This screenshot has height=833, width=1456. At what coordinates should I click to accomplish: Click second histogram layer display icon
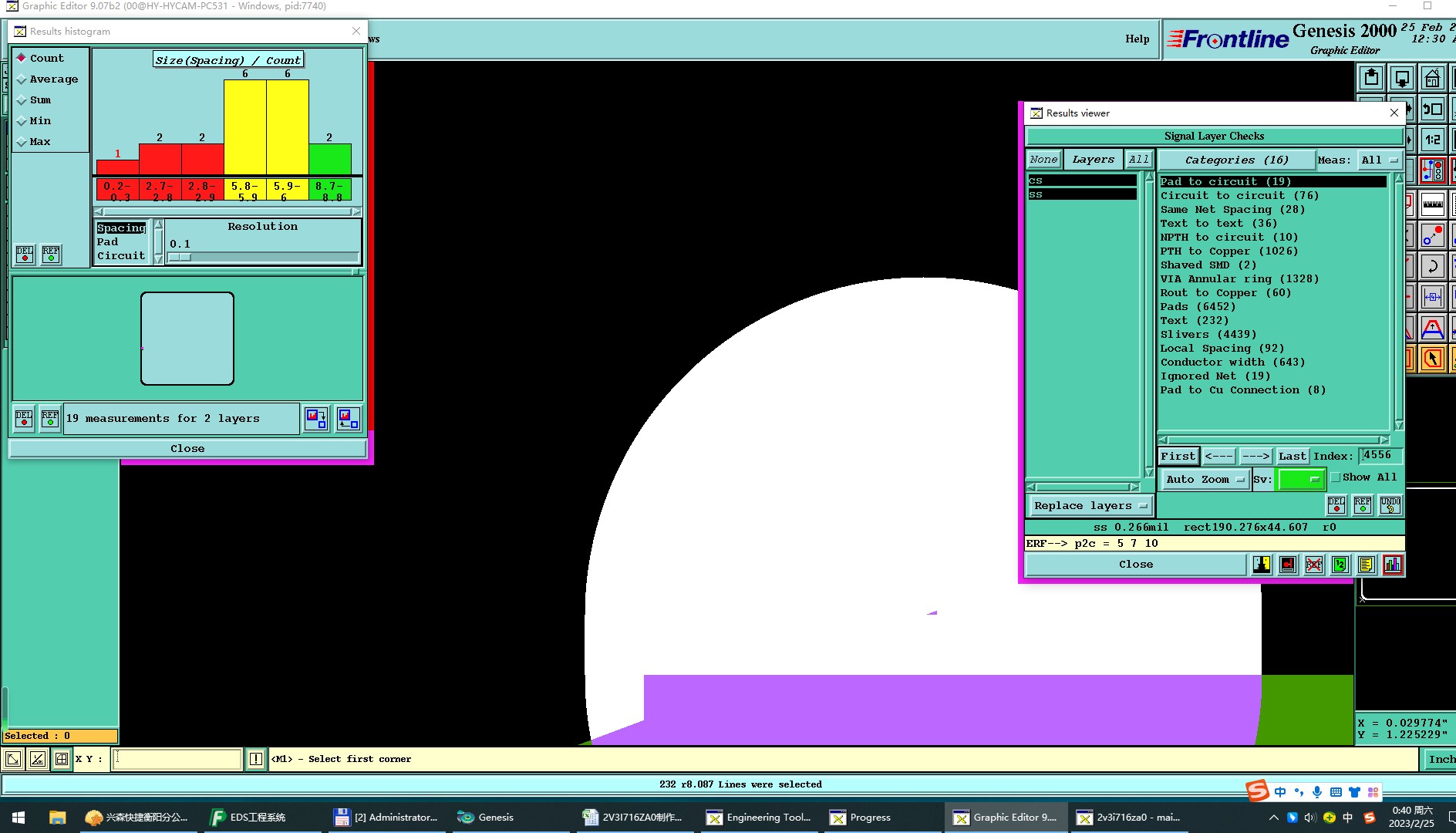point(348,419)
